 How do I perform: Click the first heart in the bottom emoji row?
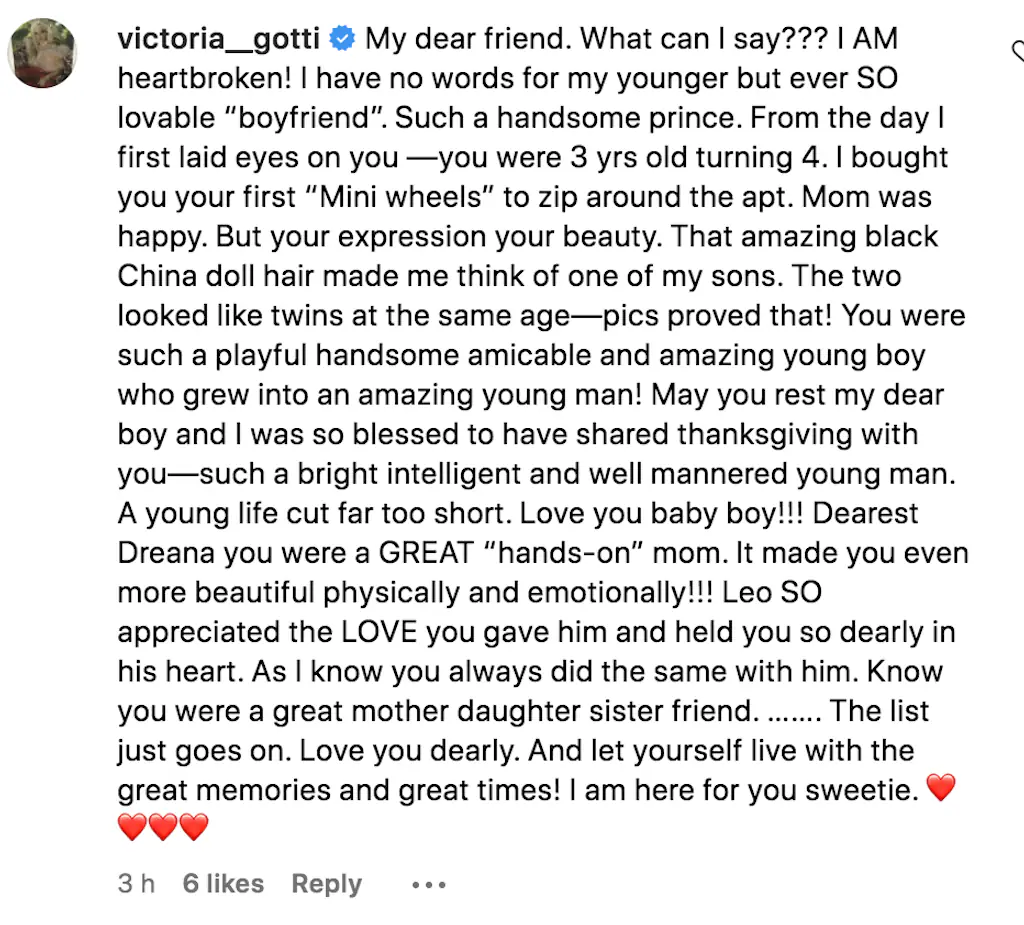coord(133,827)
